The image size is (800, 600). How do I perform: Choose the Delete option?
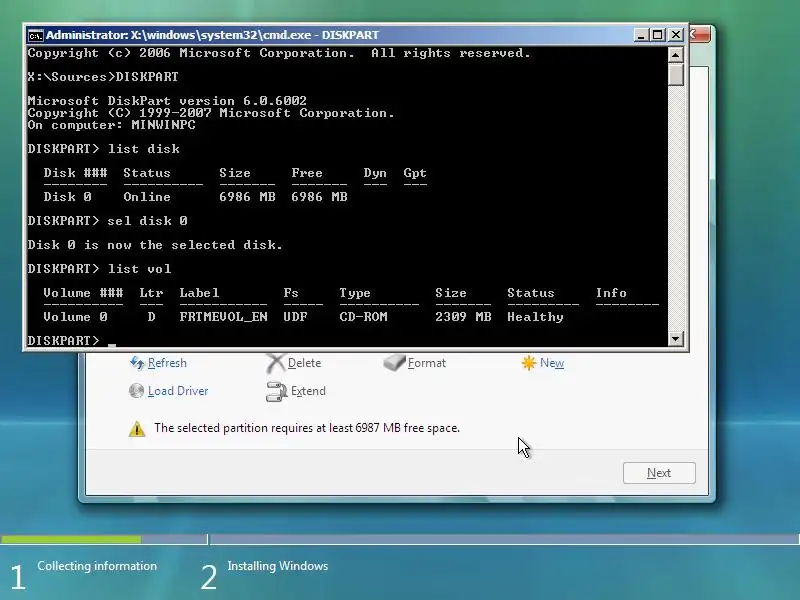coord(304,363)
